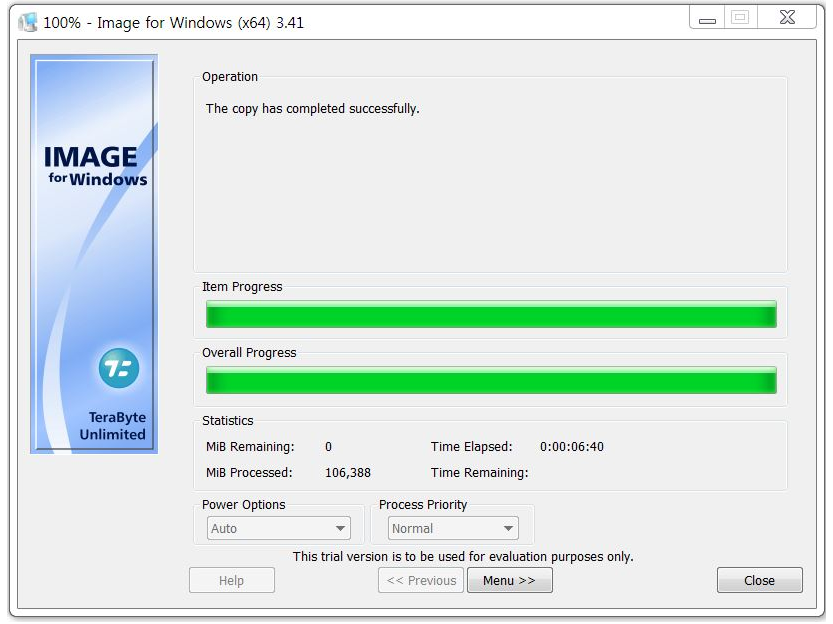Screen dimensions: 833x624
Task: Click the MiB Processed value 106,388
Action: (x=348, y=473)
